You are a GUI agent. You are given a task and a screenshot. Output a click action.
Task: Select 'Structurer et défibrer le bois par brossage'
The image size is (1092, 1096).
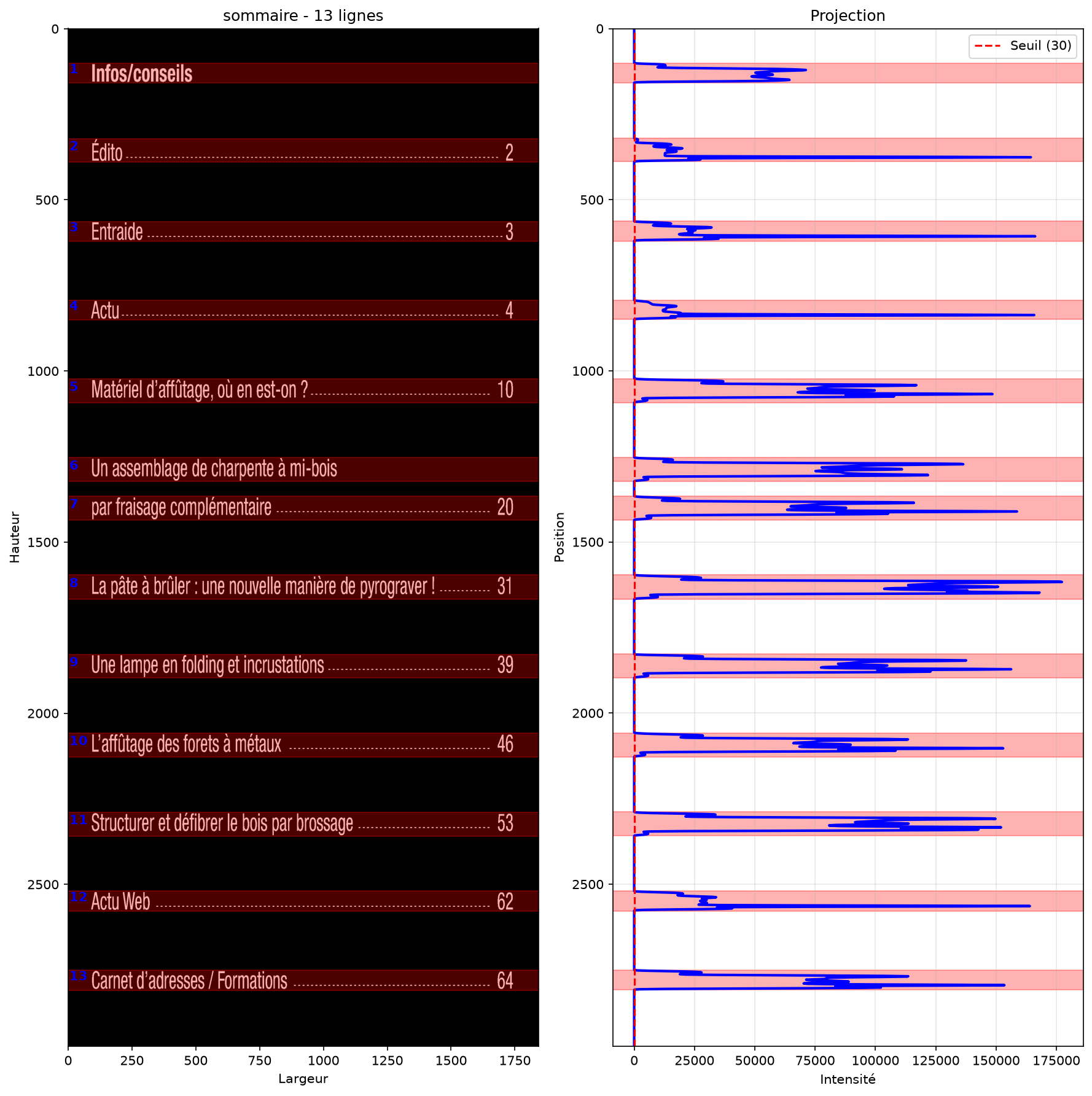pyautogui.click(x=303, y=824)
